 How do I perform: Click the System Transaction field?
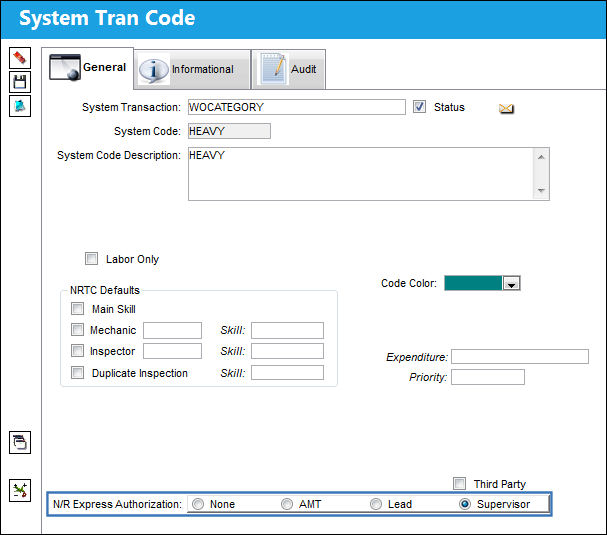tap(297, 107)
